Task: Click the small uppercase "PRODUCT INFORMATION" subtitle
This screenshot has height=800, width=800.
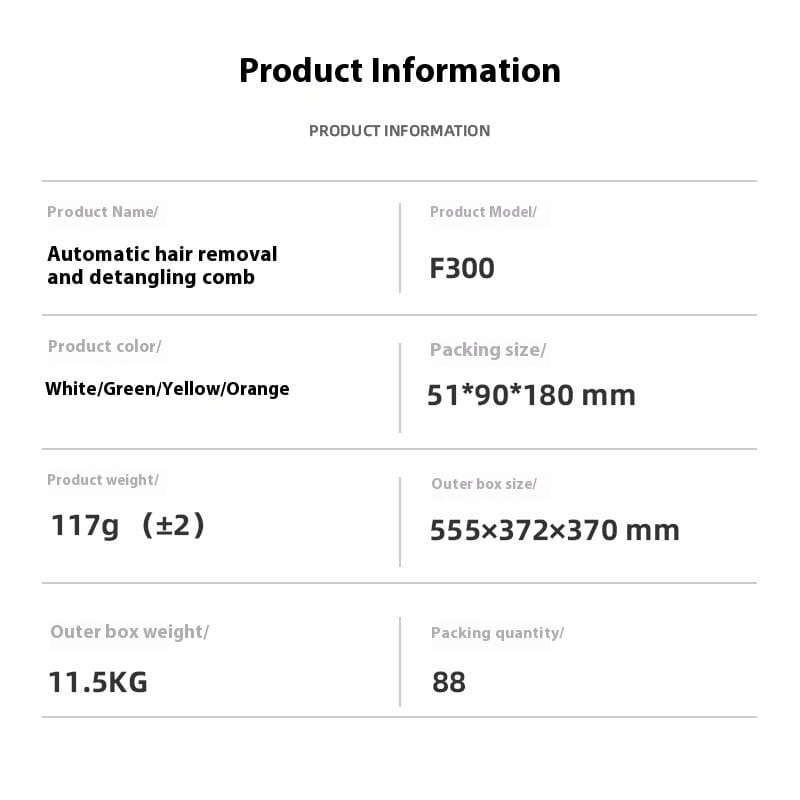Action: coord(399,131)
